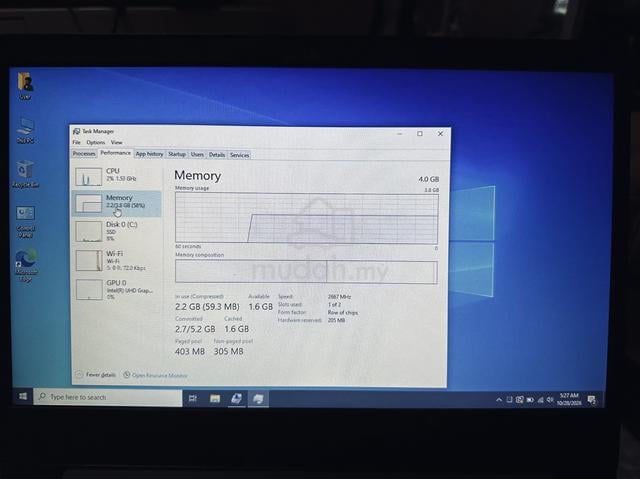The height and width of the screenshot is (479, 640).
Task: Select the Memory performance entry
Action: 117,203
